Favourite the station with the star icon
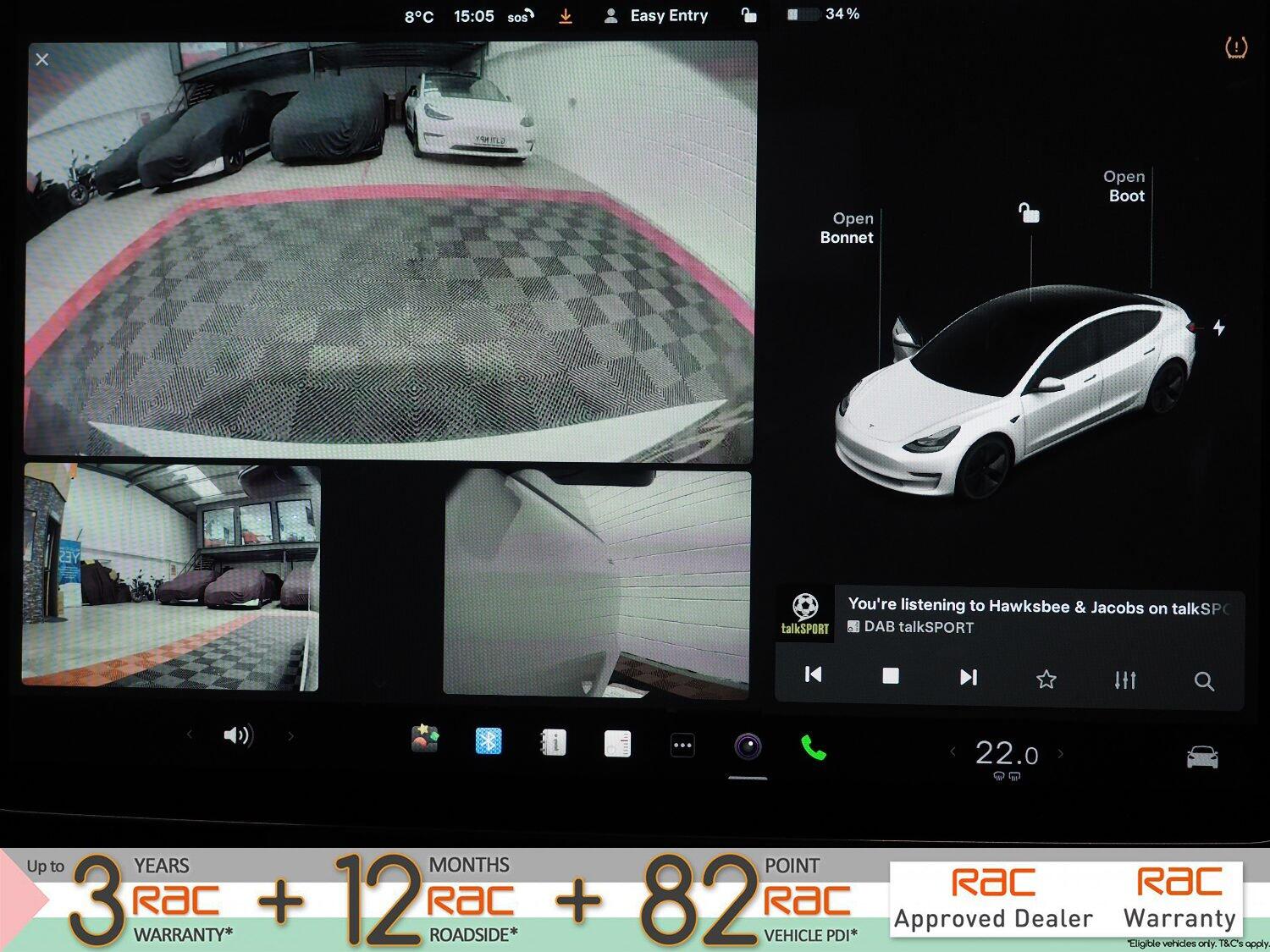The width and height of the screenshot is (1270, 952). tap(1046, 679)
